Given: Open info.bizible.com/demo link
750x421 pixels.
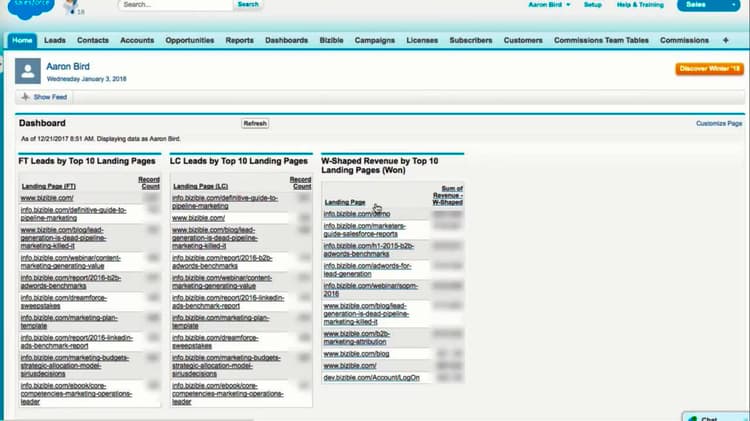Looking at the screenshot, I should pyautogui.click(x=357, y=214).
